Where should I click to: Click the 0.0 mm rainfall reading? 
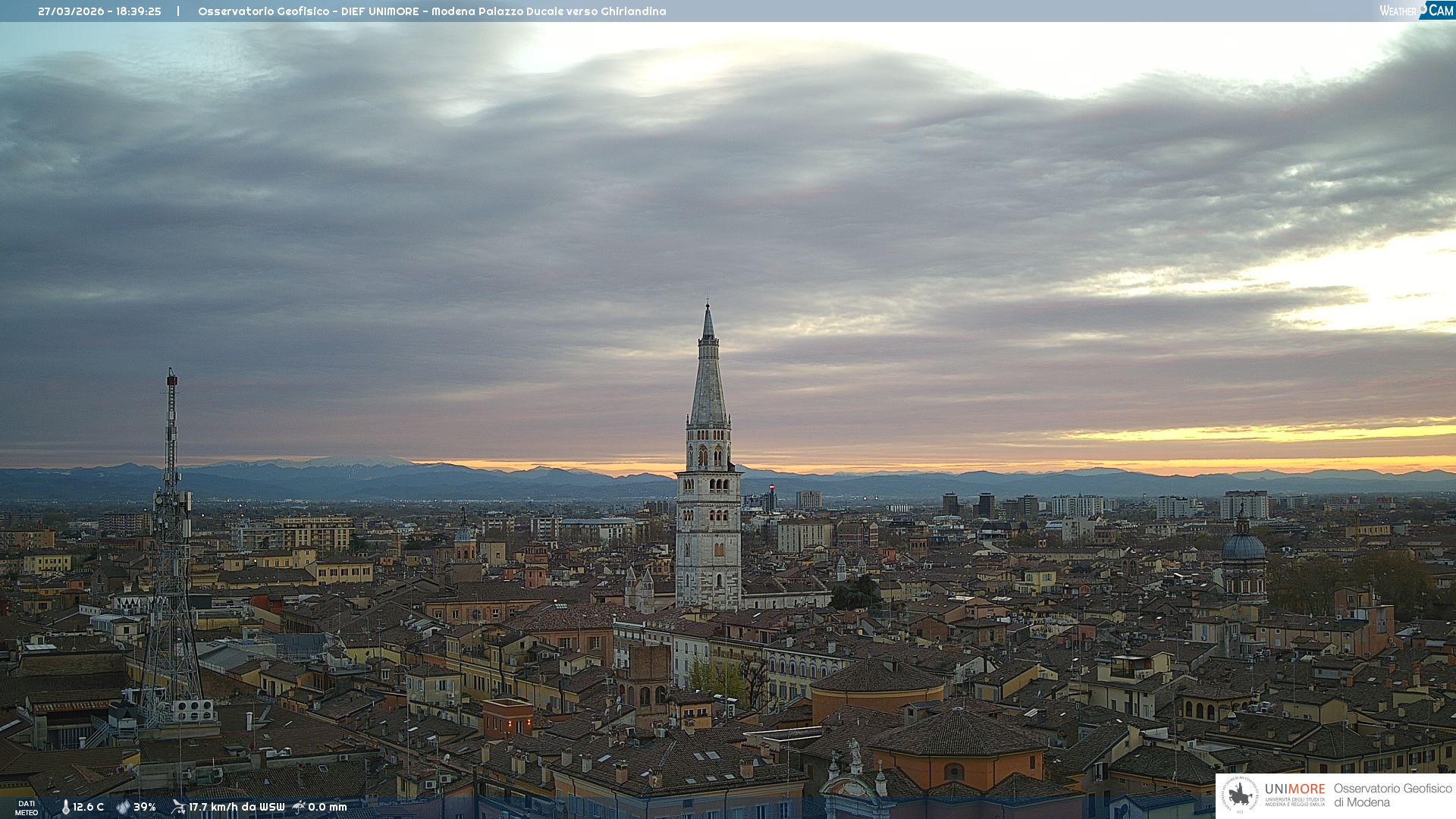pyautogui.click(x=328, y=807)
